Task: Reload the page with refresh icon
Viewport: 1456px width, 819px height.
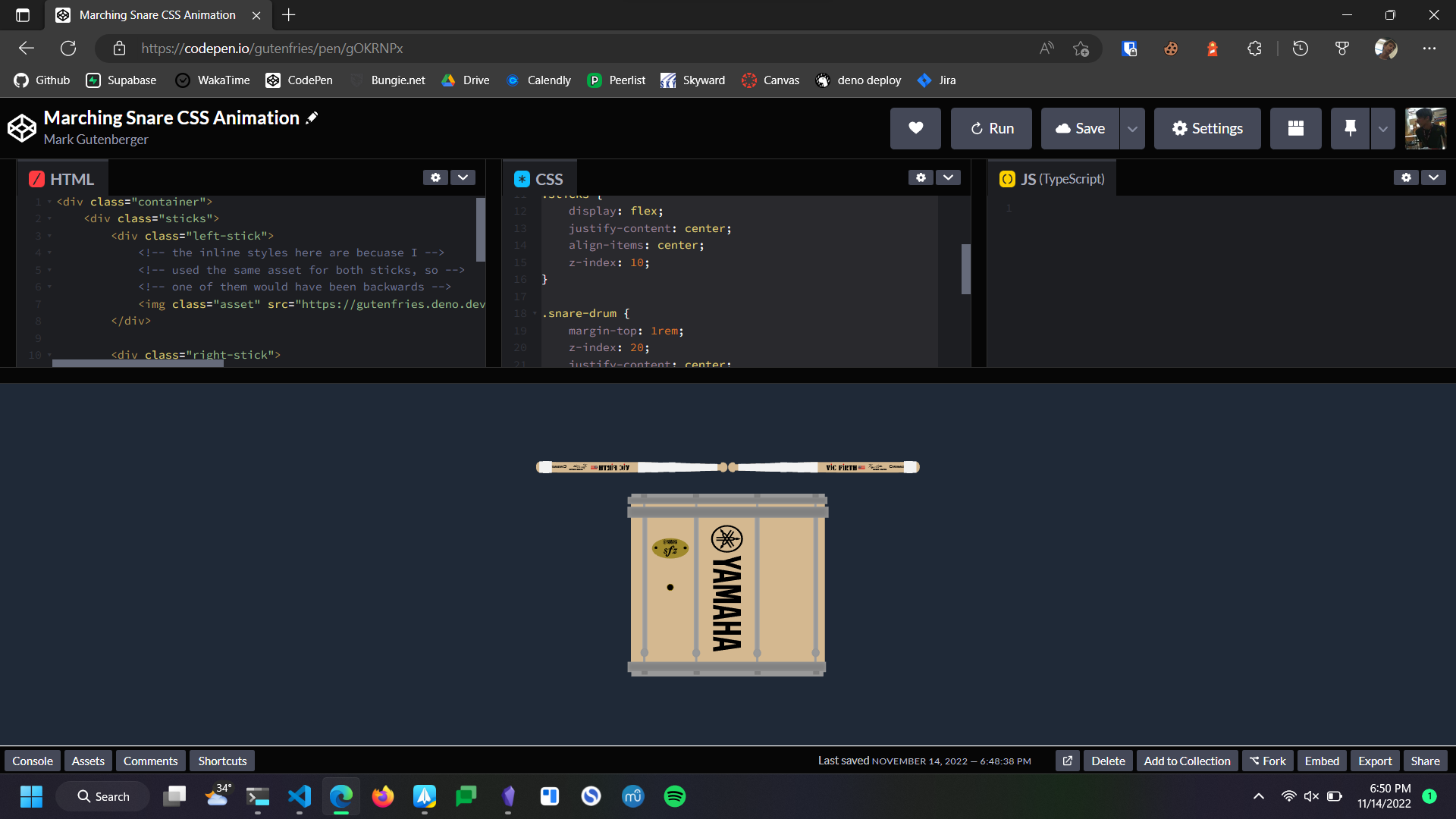Action: (68, 49)
